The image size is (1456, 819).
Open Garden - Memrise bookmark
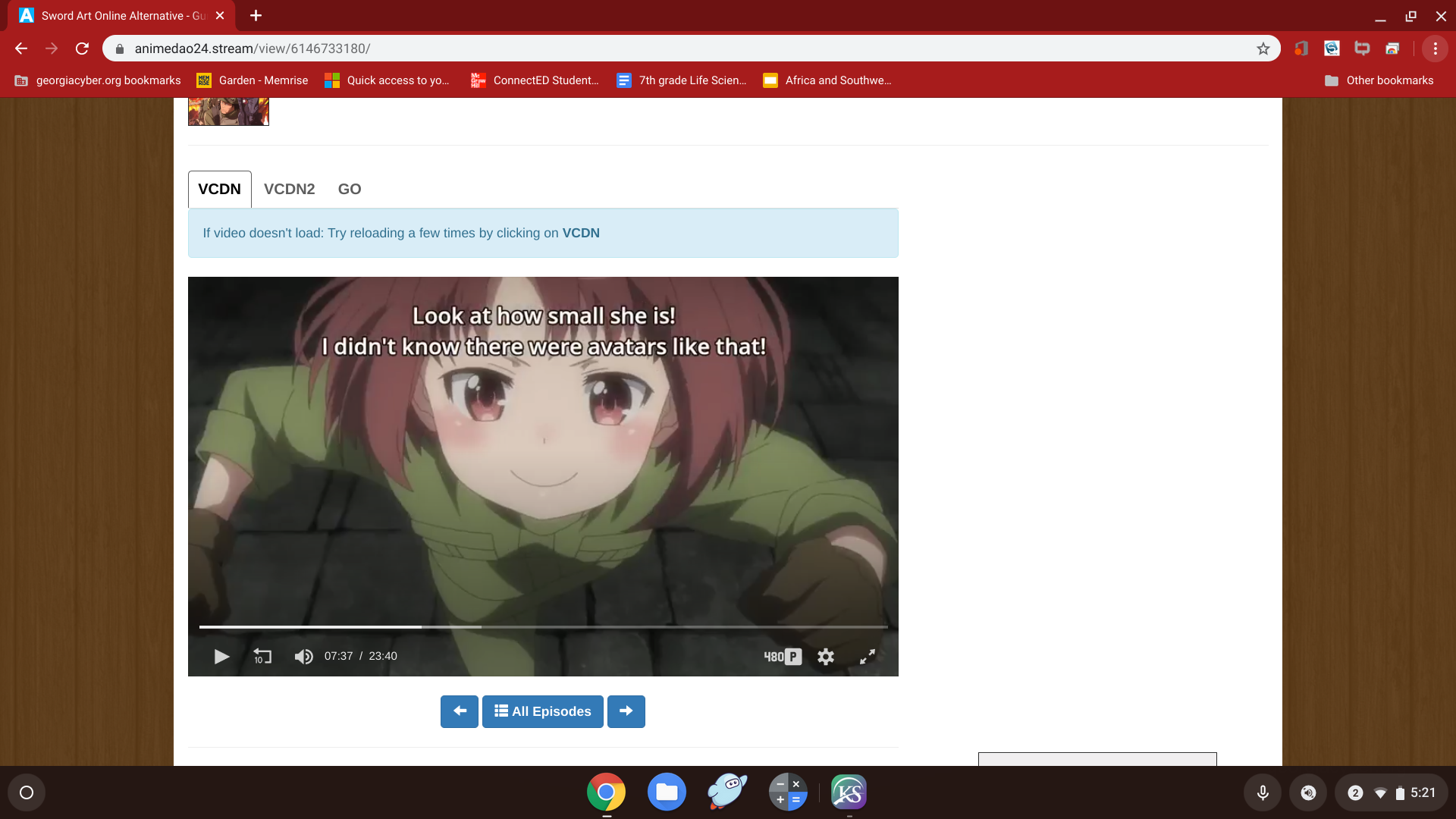[x=253, y=80]
